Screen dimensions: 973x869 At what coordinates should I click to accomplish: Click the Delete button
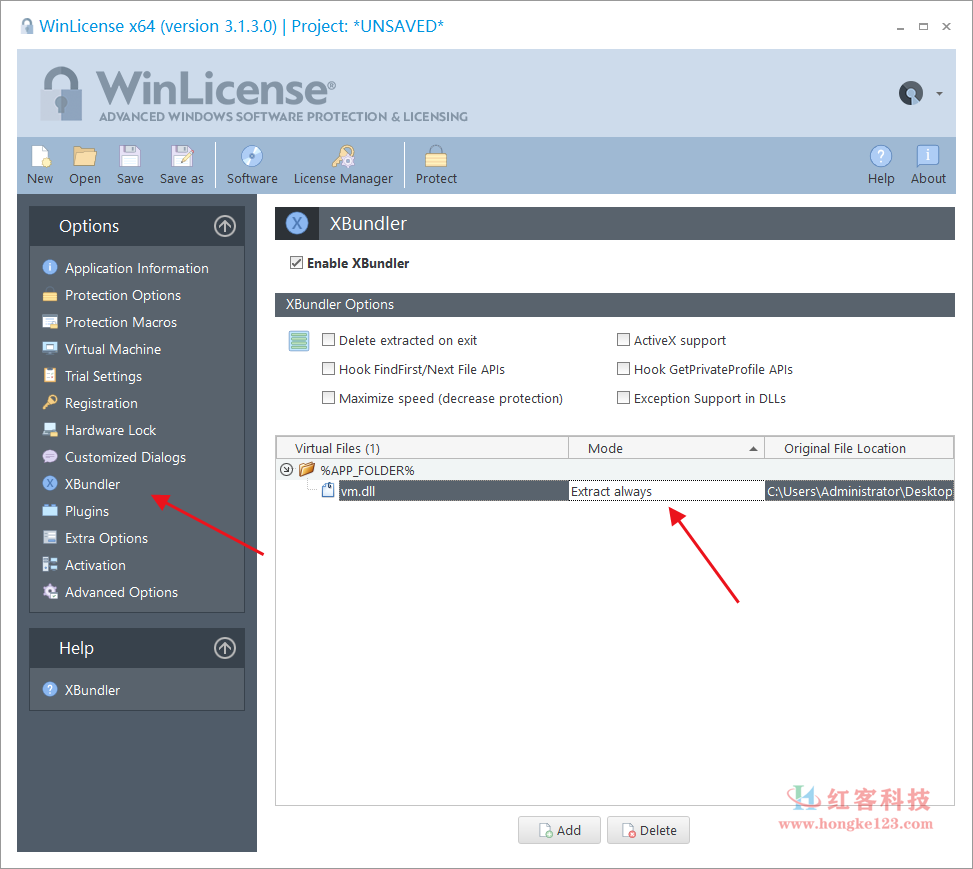(648, 831)
